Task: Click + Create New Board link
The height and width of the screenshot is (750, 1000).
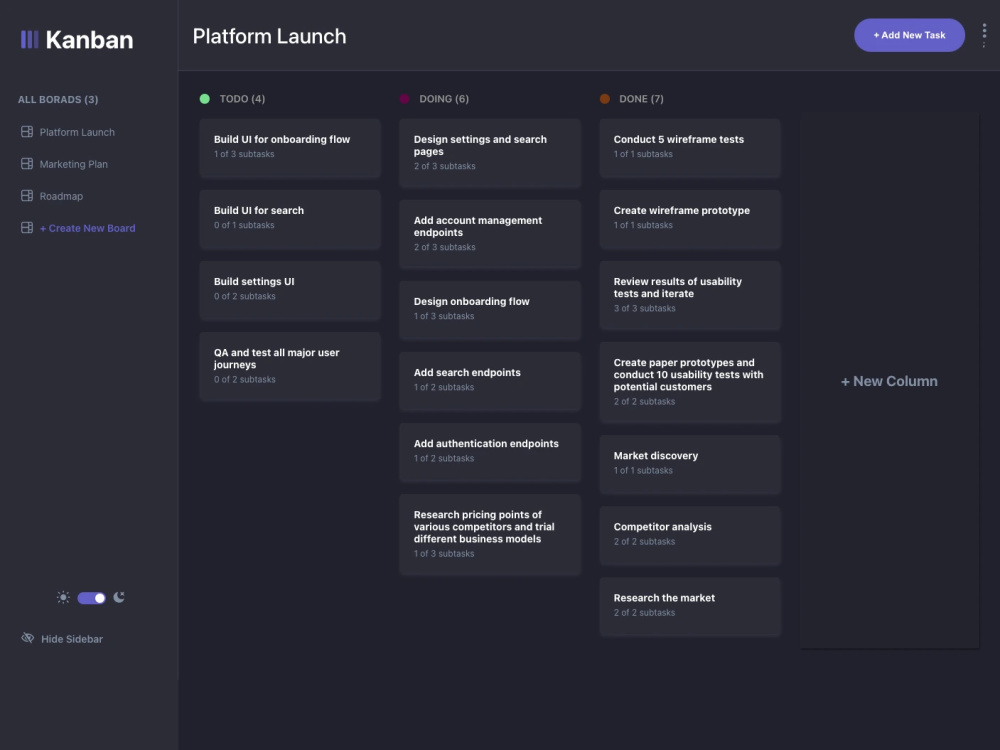Action: coord(87,228)
